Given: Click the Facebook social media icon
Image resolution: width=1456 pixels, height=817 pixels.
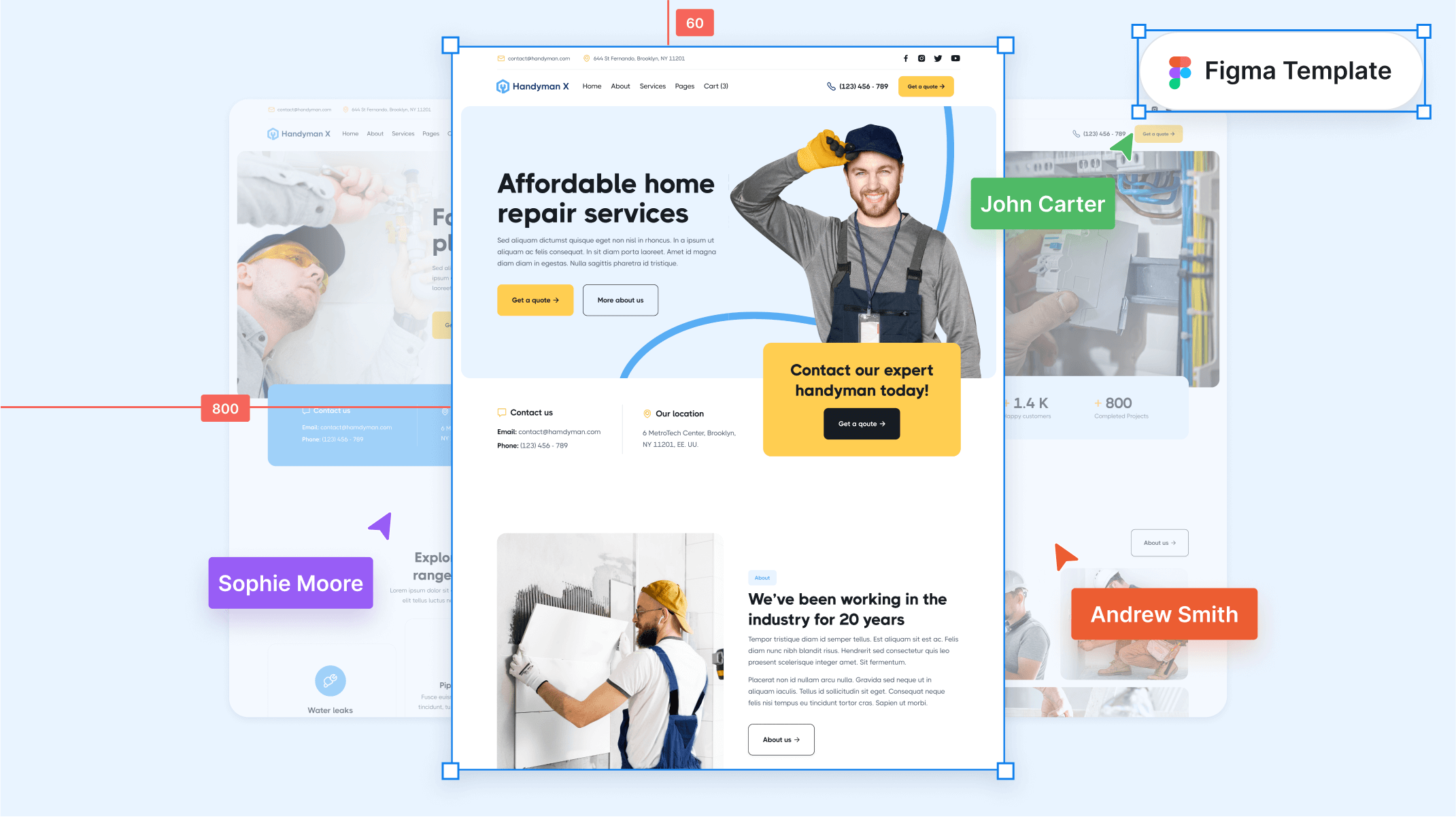Looking at the screenshot, I should [x=906, y=58].
